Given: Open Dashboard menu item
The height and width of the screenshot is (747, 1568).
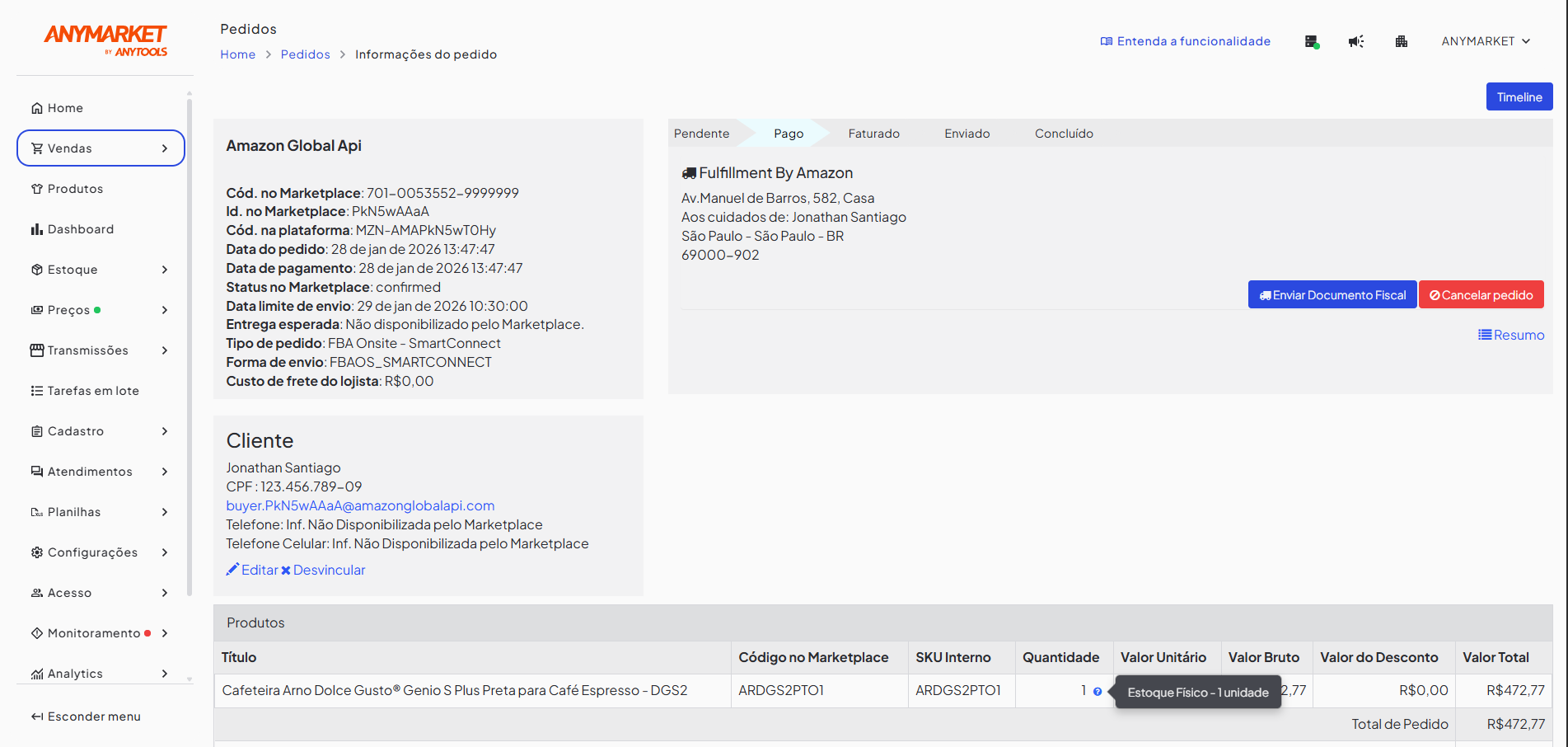Looking at the screenshot, I should coord(101,229).
